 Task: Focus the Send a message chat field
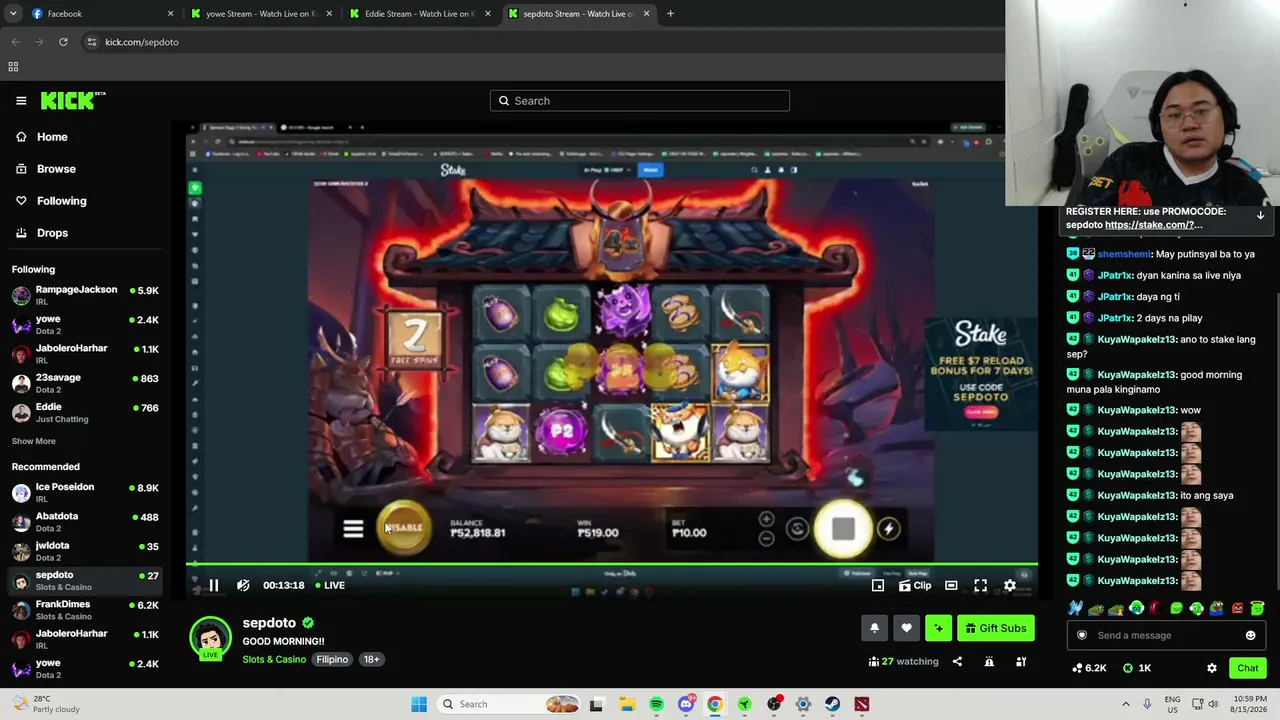1164,635
